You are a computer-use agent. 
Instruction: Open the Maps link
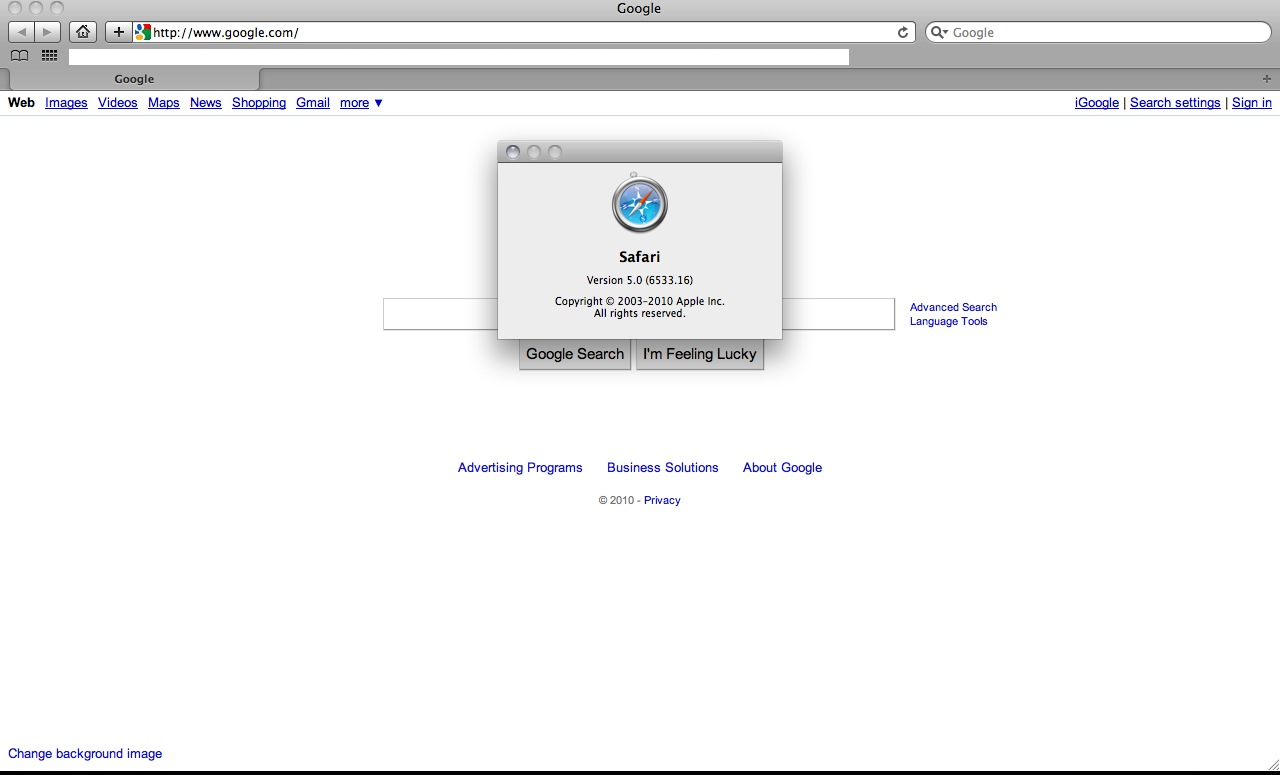tap(164, 103)
